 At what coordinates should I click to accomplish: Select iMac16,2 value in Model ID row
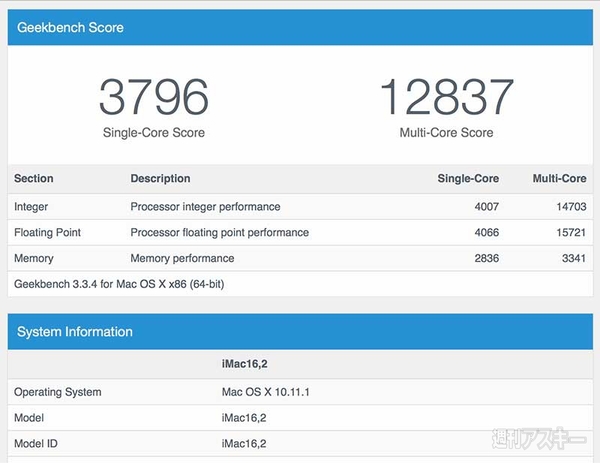(x=244, y=443)
